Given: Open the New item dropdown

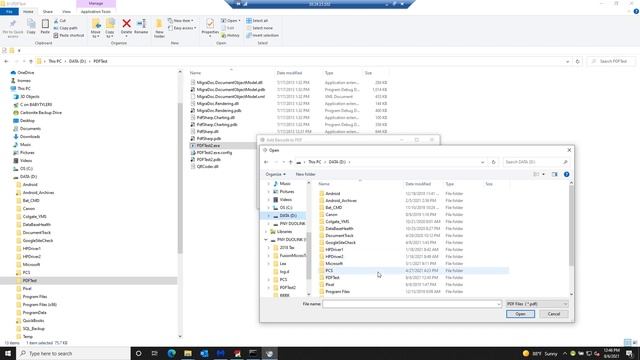Looking at the screenshot, I should pos(180,20).
